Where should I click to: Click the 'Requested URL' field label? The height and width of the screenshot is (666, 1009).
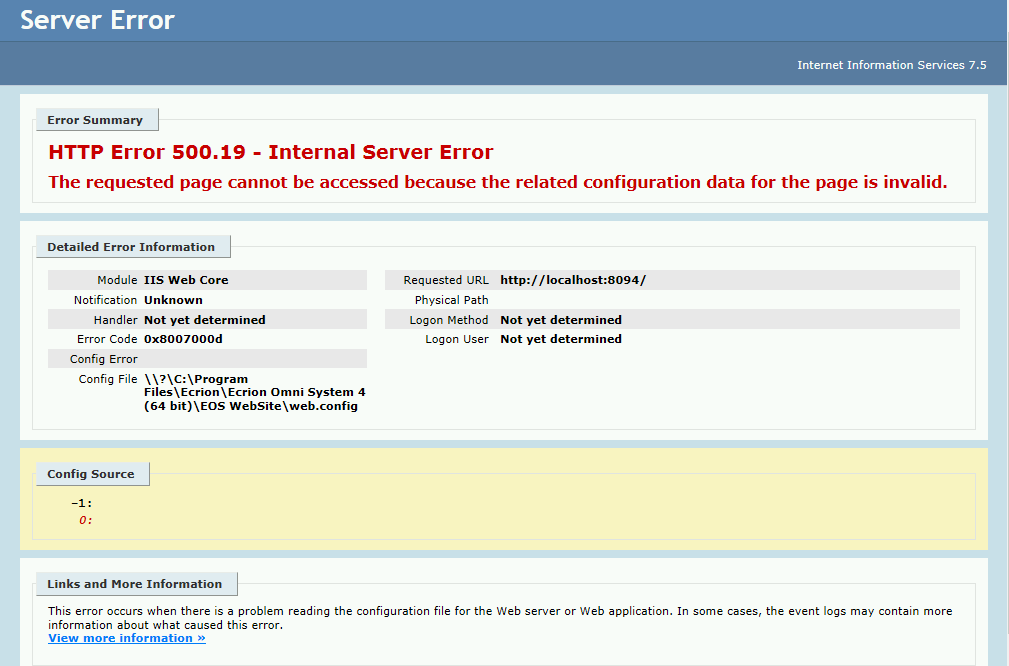click(446, 280)
